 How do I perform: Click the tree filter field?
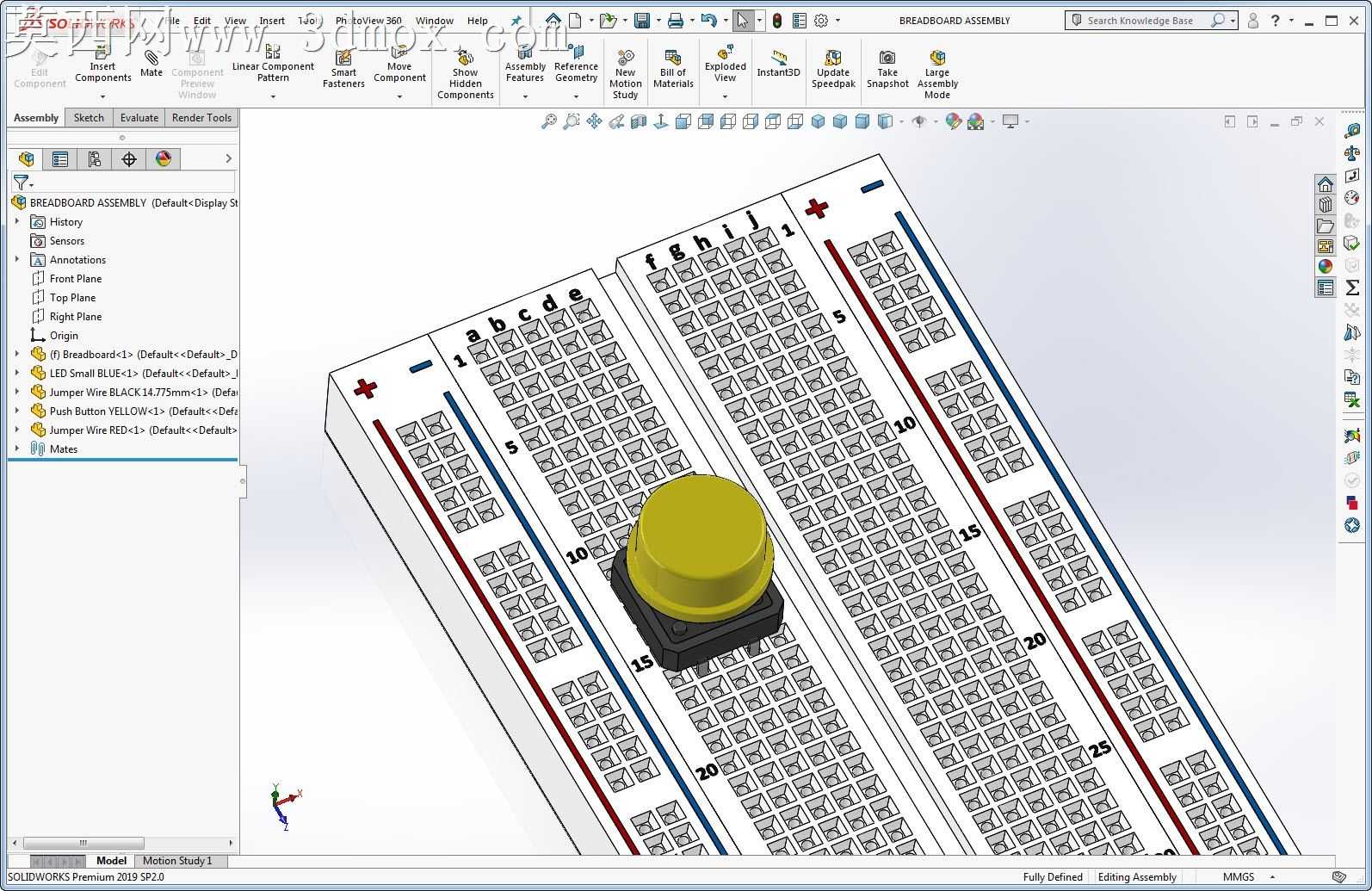coord(133,183)
